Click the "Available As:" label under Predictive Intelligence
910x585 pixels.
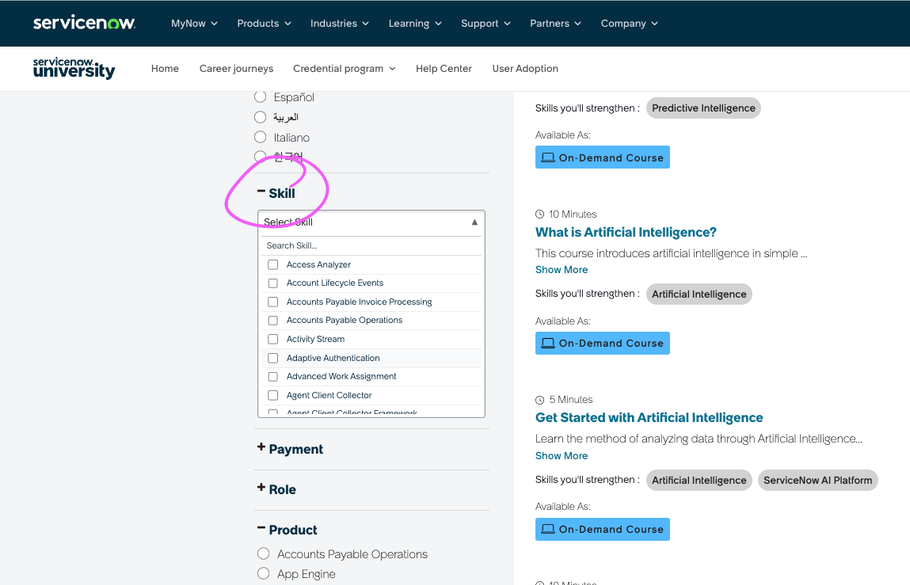click(563, 135)
